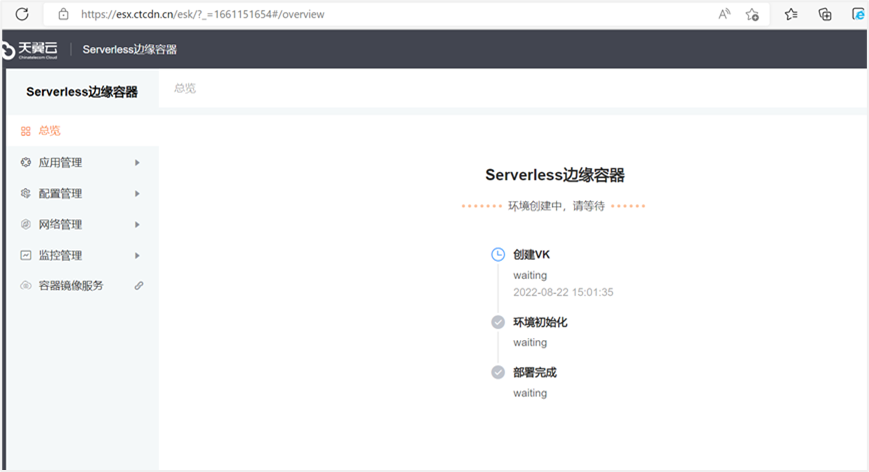Click waiting status under 创建VK
Viewport: 869px width, 472px height.
tap(530, 275)
